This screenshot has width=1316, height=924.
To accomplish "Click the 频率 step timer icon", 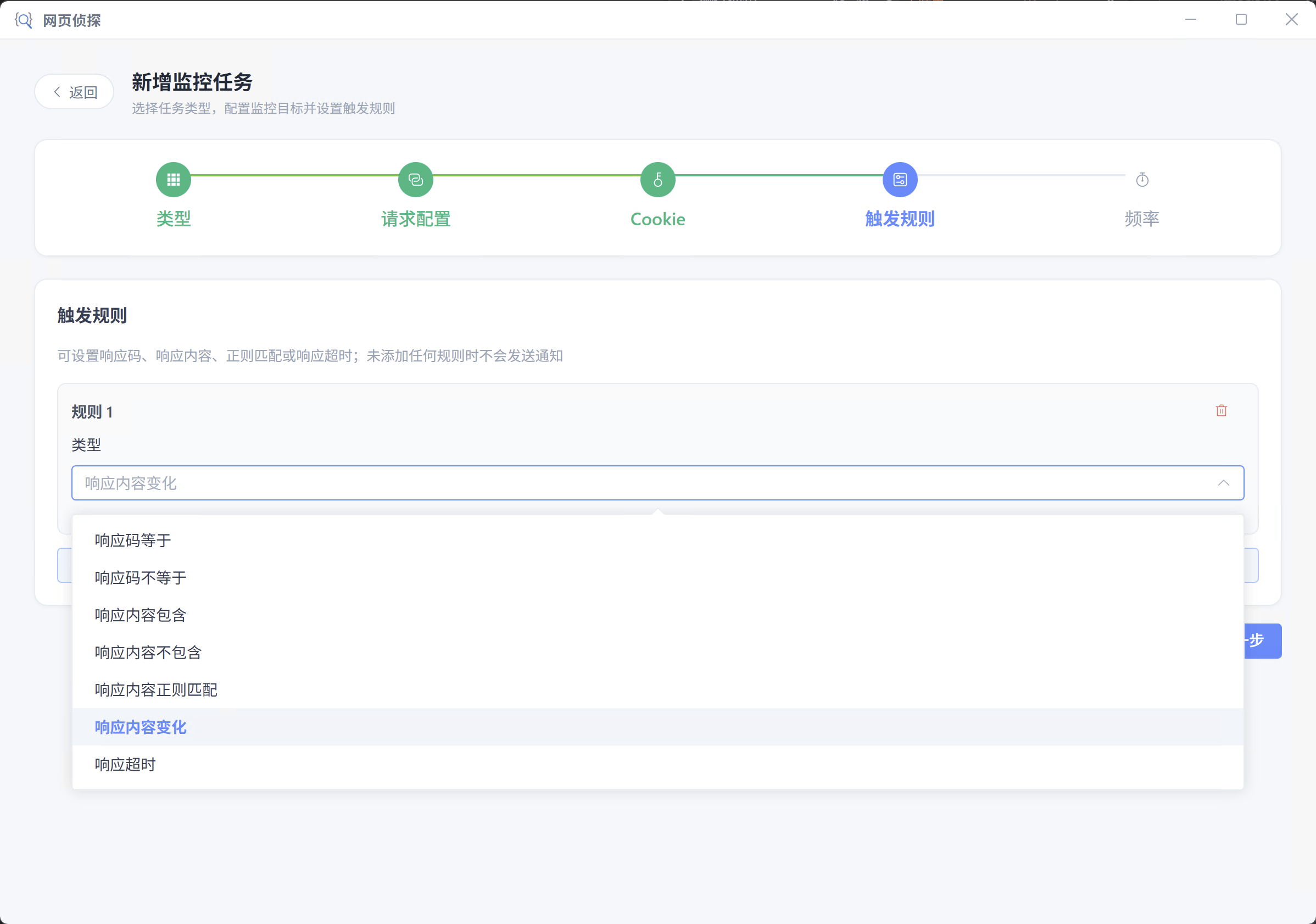I will point(1142,180).
